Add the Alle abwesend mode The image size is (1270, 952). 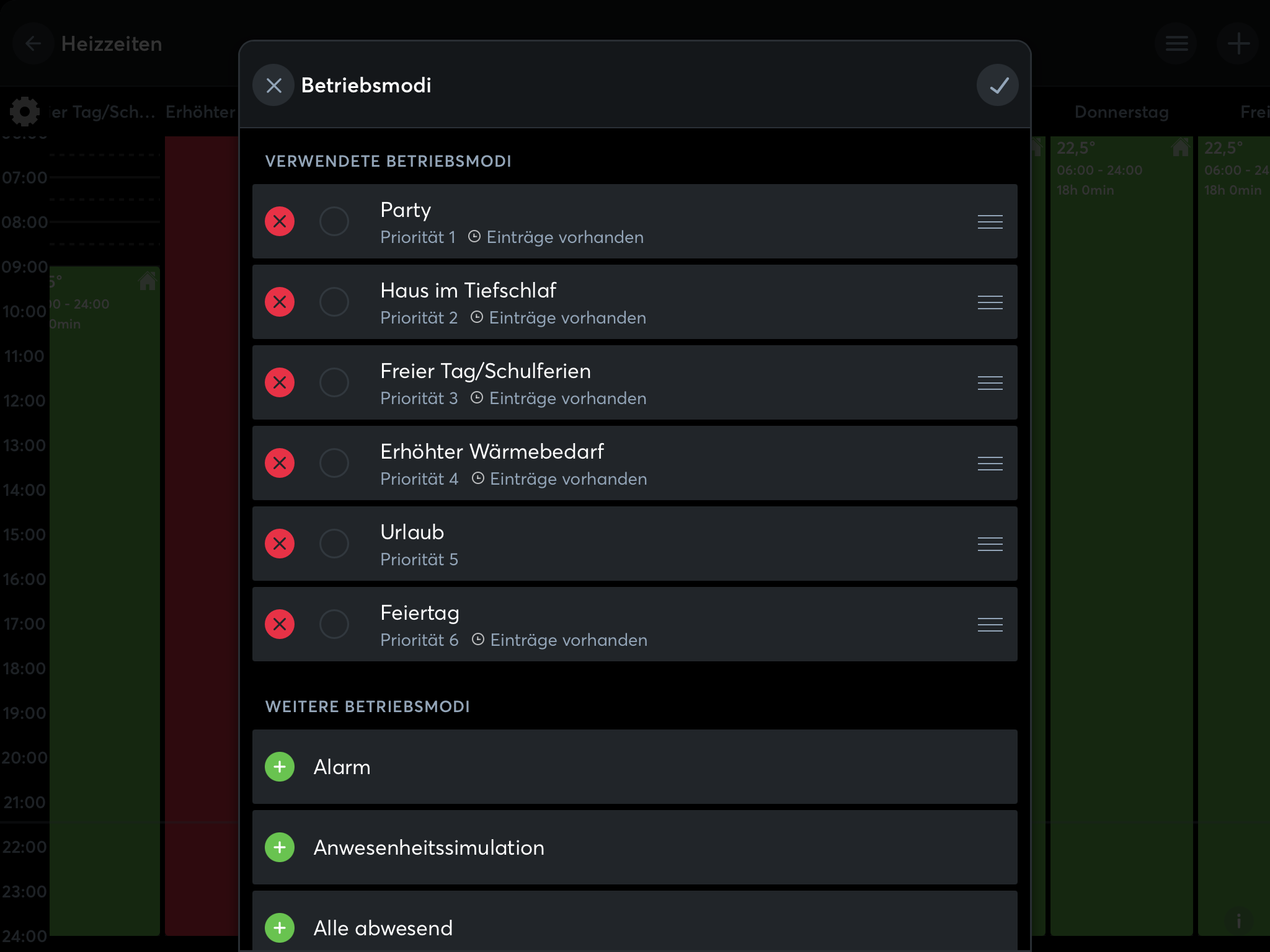280,928
